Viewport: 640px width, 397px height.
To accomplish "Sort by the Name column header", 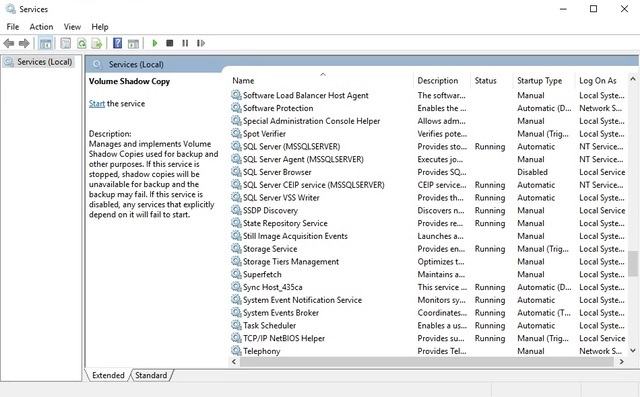I will coord(322,81).
